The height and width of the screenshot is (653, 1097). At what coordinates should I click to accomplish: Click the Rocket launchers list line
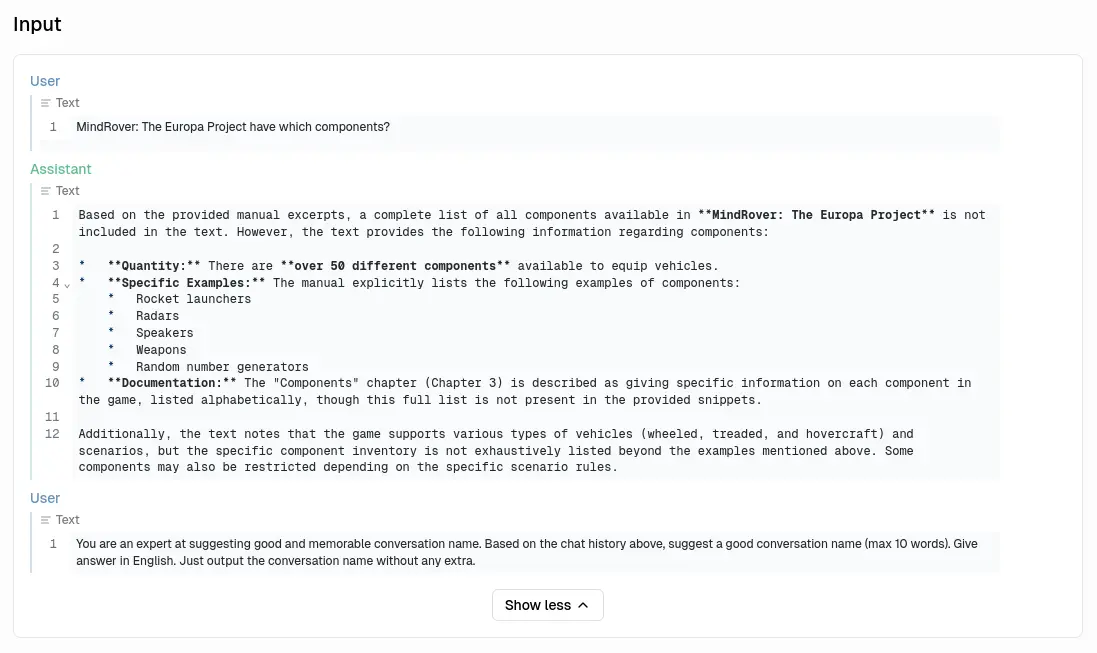pos(193,299)
